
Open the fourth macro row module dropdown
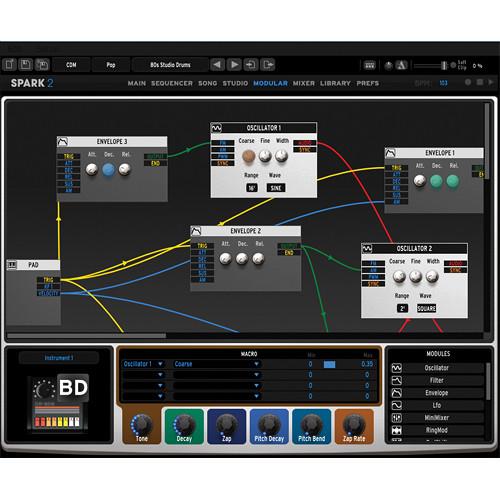point(143,396)
